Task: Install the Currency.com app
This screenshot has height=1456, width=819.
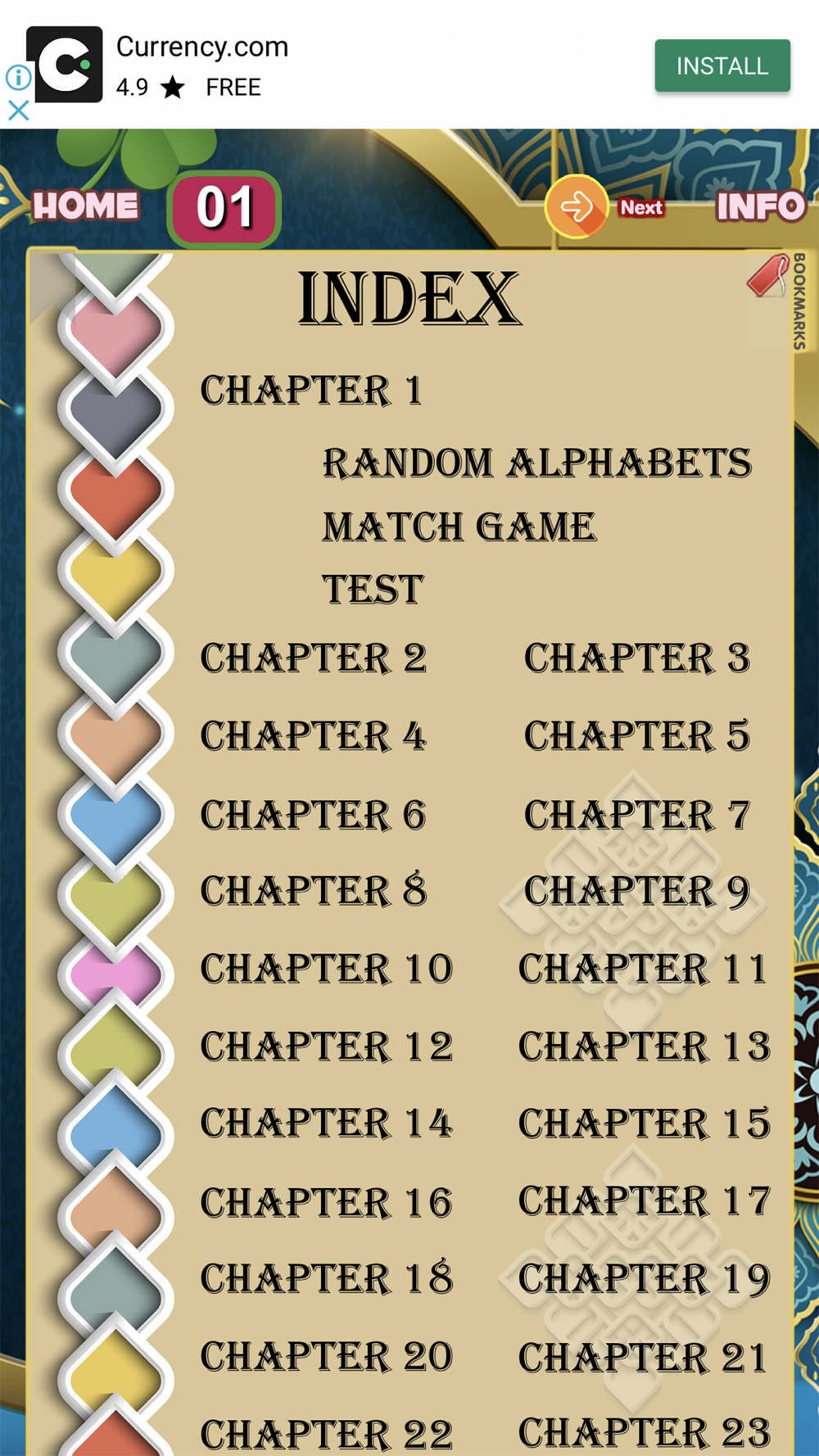Action: click(x=722, y=66)
